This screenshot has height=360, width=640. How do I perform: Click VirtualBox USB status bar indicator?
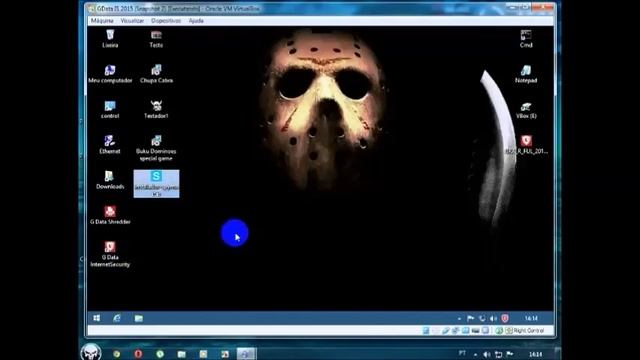(446, 331)
